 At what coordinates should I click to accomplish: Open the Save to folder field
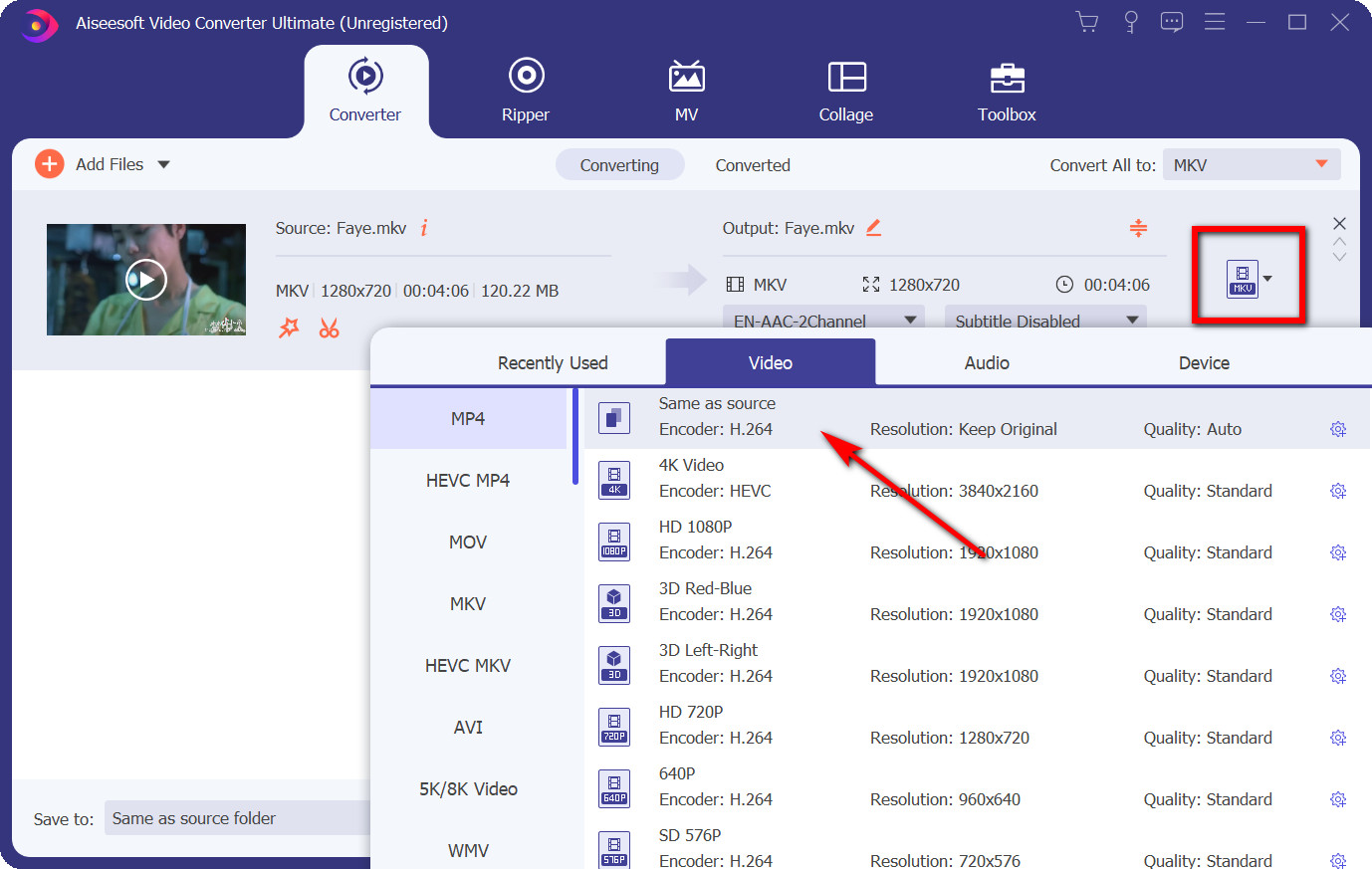[239, 818]
